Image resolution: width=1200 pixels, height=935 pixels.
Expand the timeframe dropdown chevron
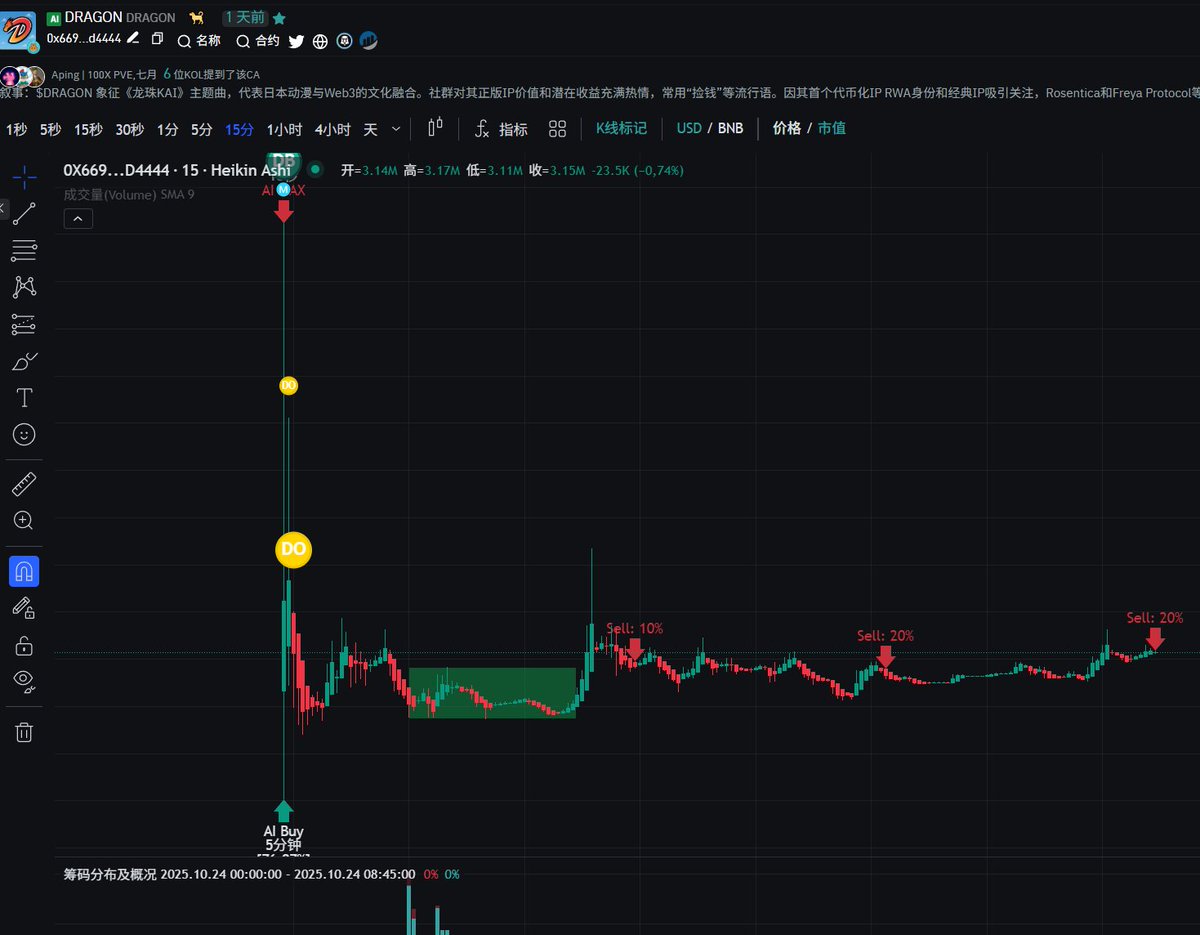397,129
